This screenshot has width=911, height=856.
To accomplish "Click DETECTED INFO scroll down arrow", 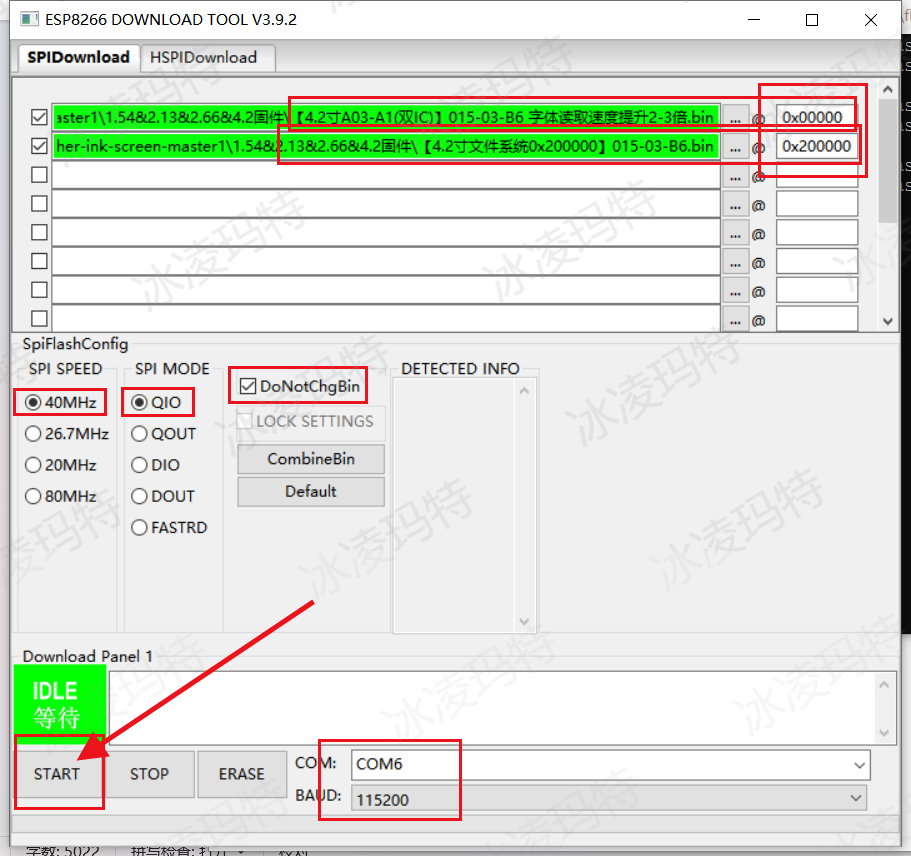I will click(x=524, y=621).
